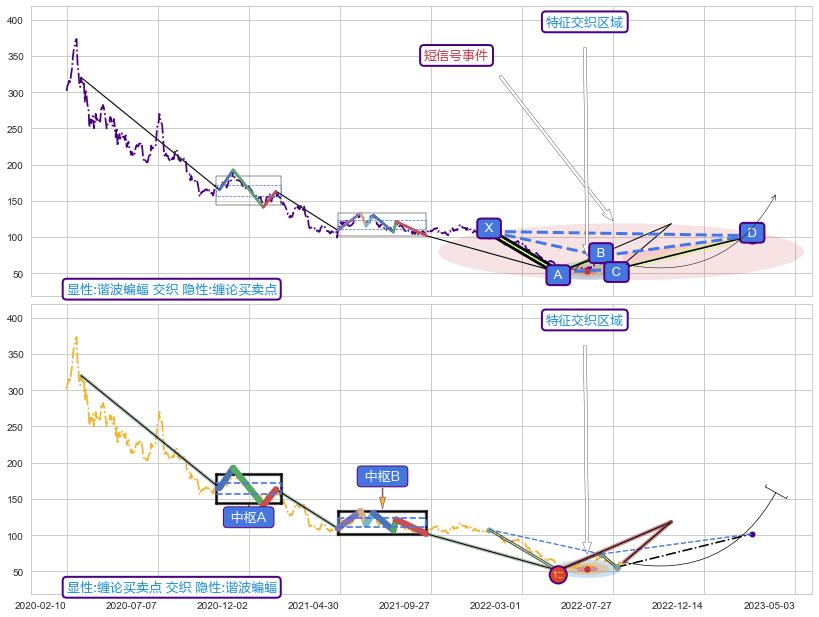Click 特征交织区域 label in lower chart
This screenshot has width=819, height=617.
586,320
